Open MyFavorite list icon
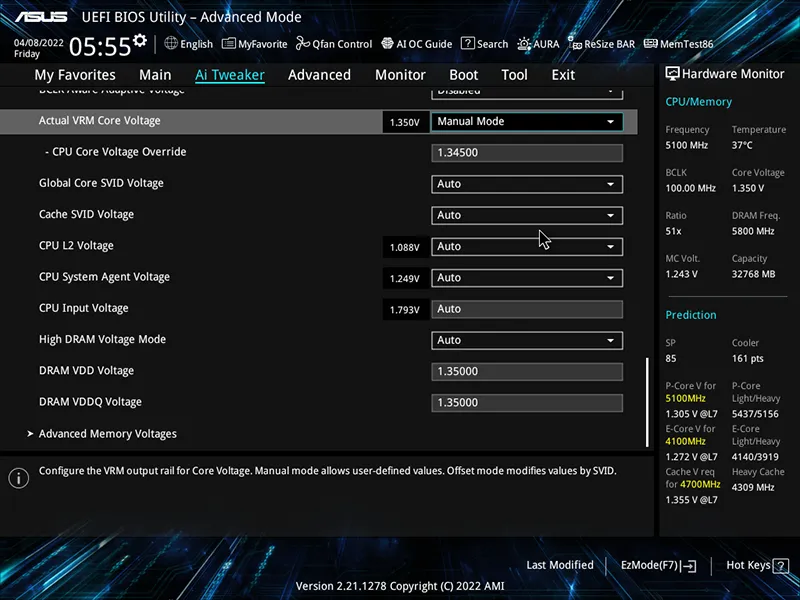The height and width of the screenshot is (600, 800). (x=229, y=43)
